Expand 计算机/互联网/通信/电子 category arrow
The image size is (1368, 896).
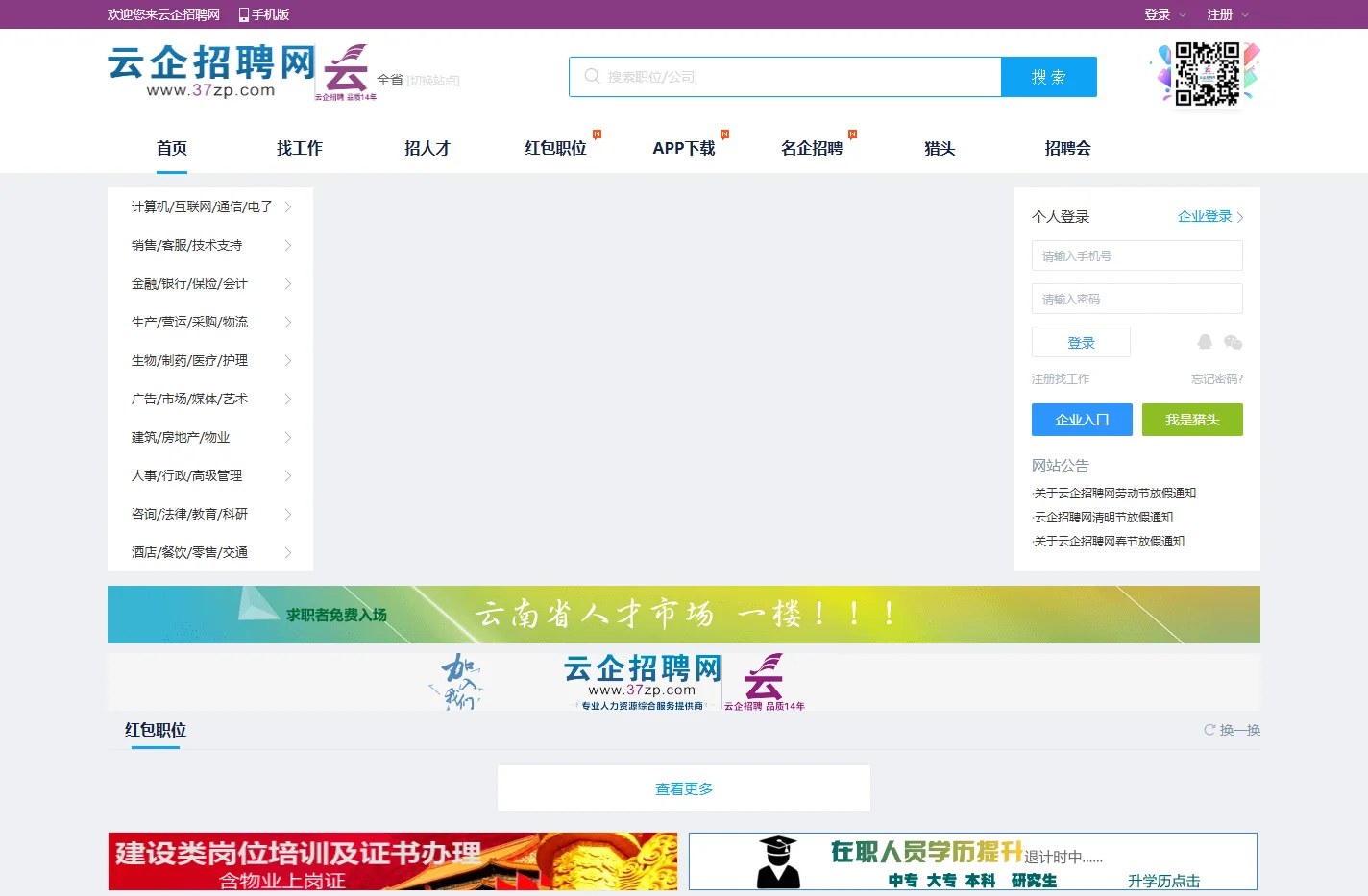288,206
